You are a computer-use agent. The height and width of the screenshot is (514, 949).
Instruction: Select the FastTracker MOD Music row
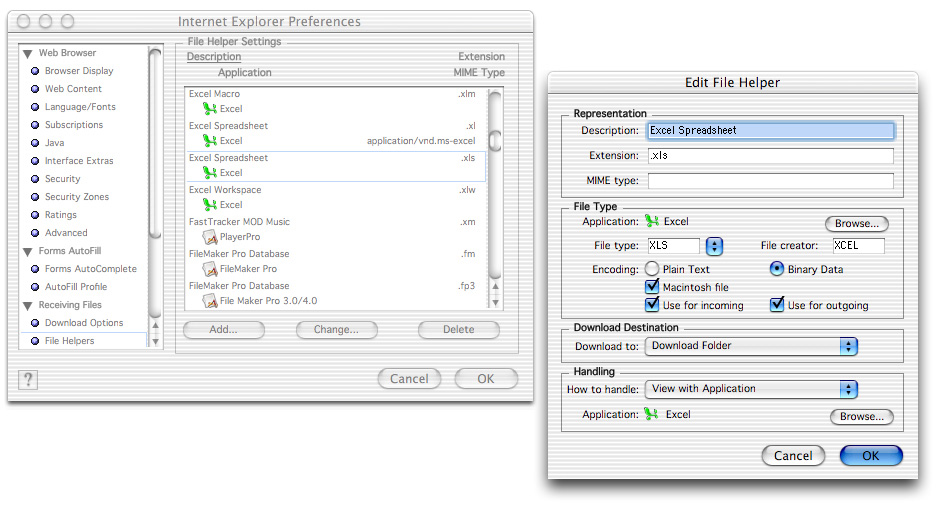click(x=336, y=230)
